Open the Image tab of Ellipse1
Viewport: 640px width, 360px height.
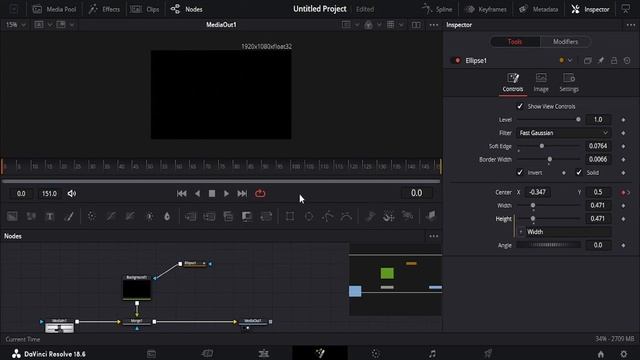[541, 82]
